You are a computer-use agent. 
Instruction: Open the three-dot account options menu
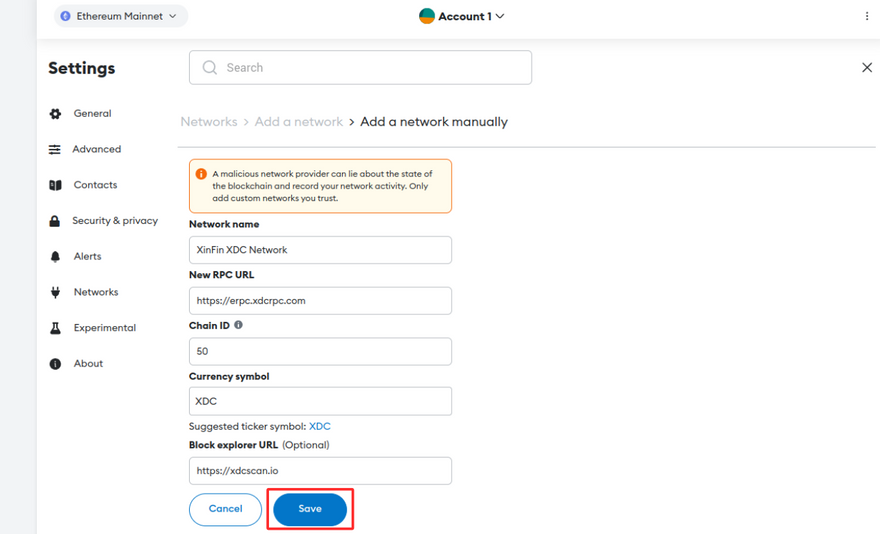tap(866, 16)
